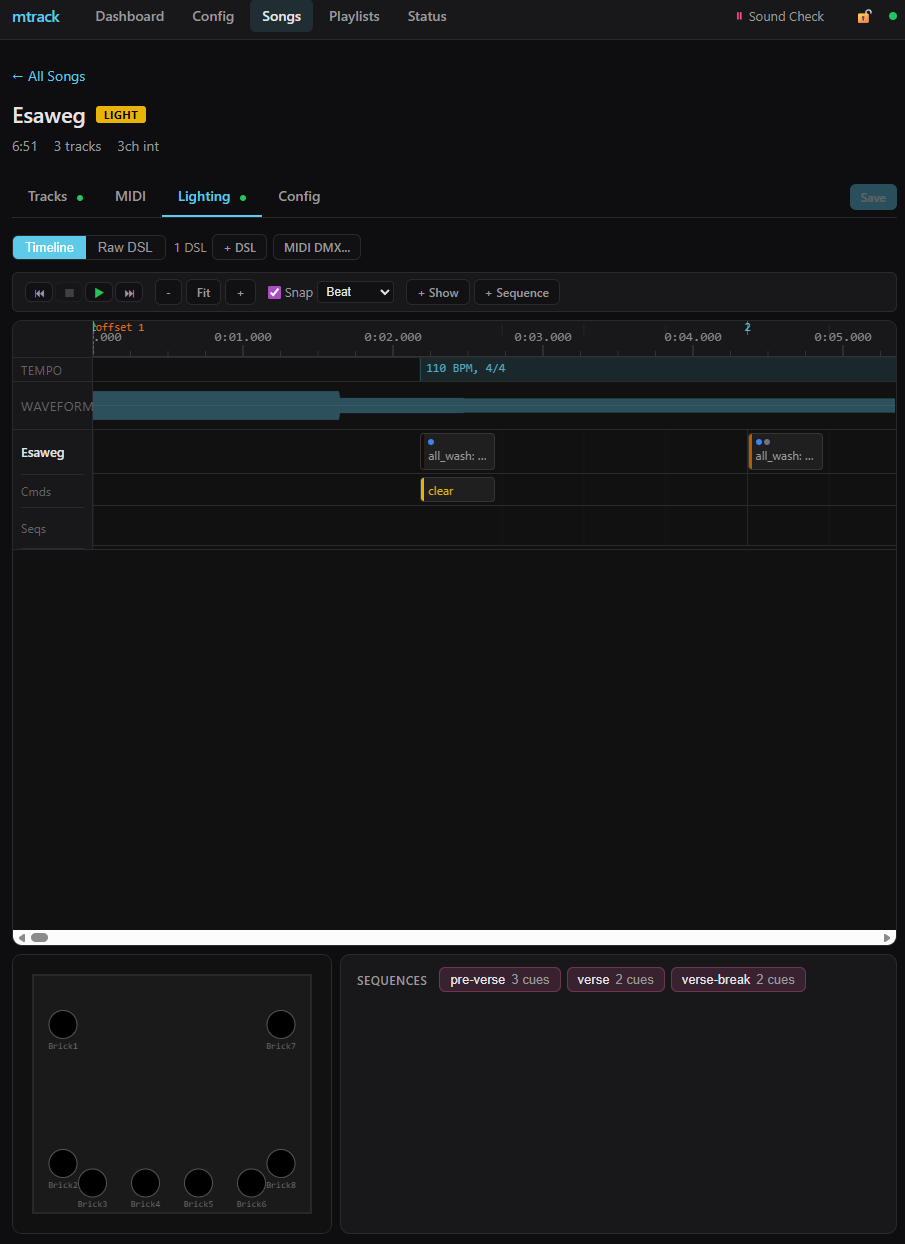This screenshot has width=905, height=1244.
Task: Click the Stop playback icon
Action: (x=68, y=292)
